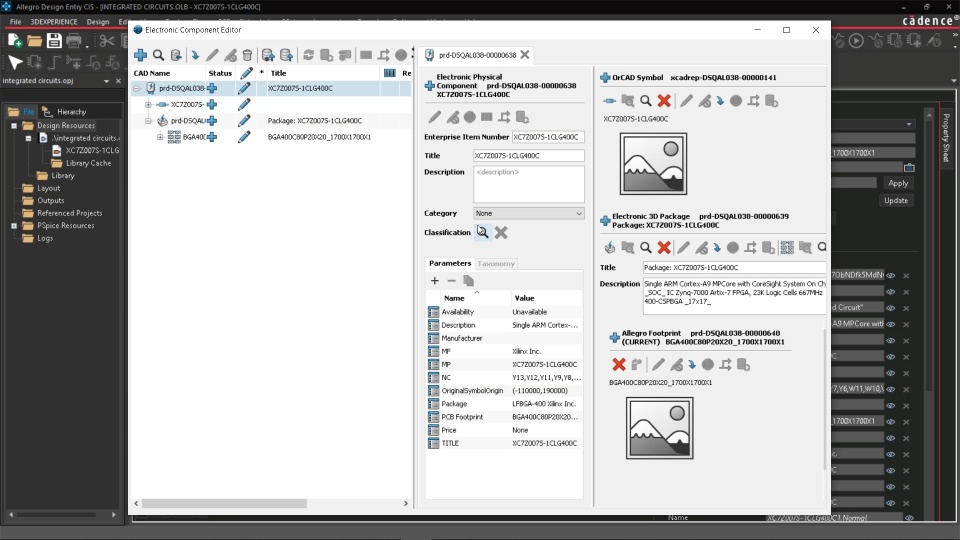Click the first database upload icon in editor toolbar
960x540 pixels.
pyautogui.click(x=268, y=55)
